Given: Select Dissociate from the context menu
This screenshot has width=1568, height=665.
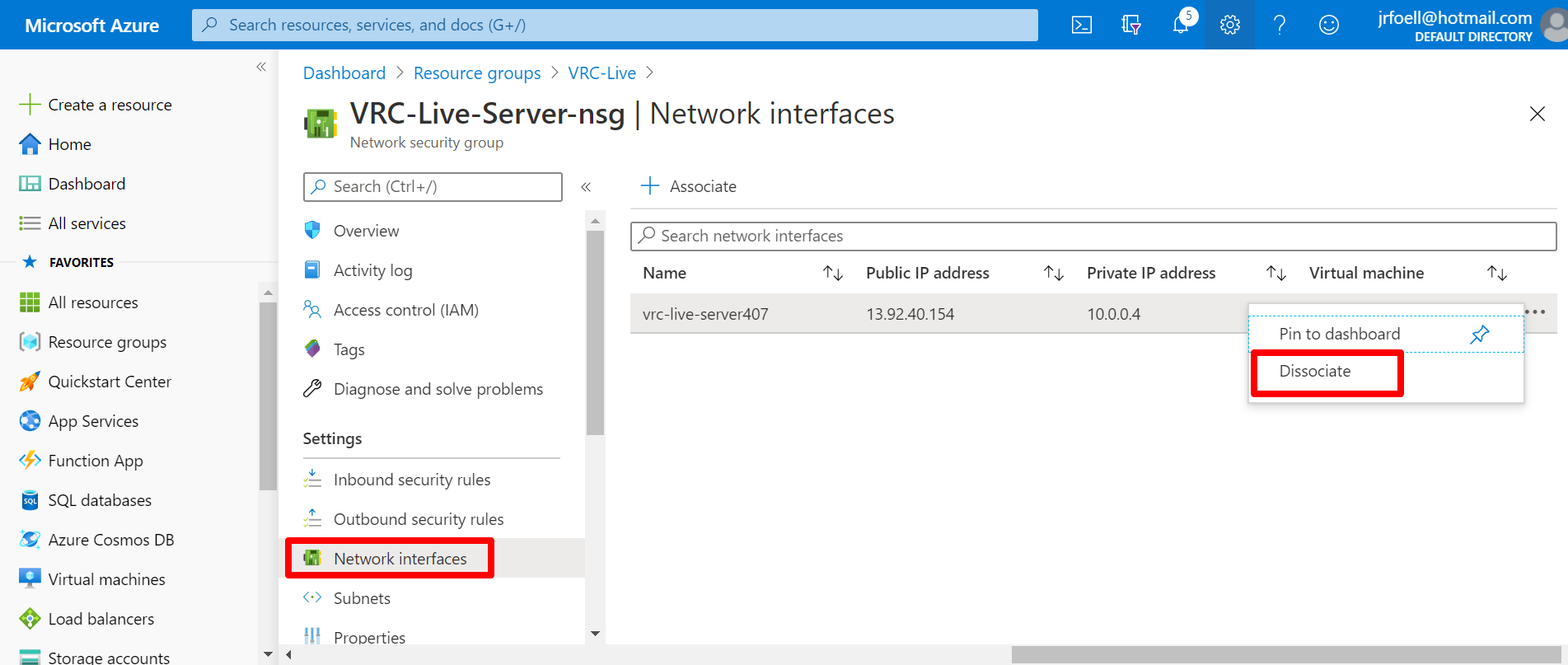Looking at the screenshot, I should (1315, 371).
